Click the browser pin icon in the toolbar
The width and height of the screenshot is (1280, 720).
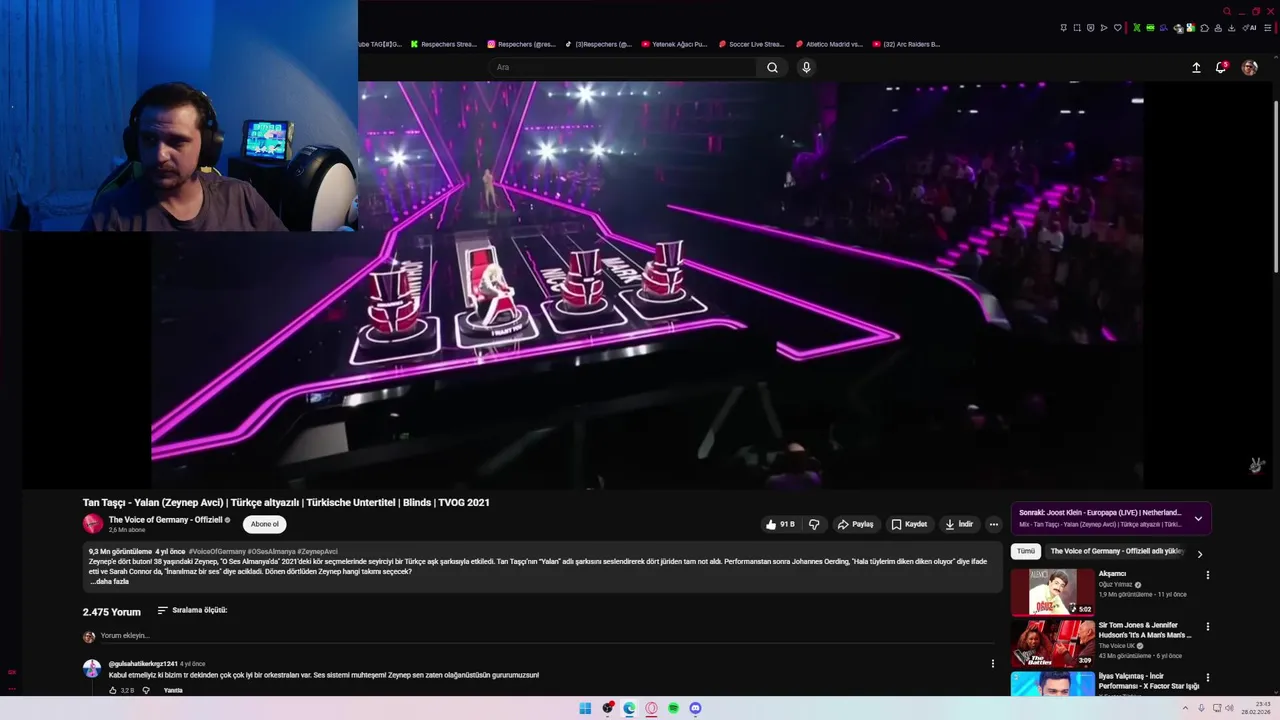[x=1063, y=28]
